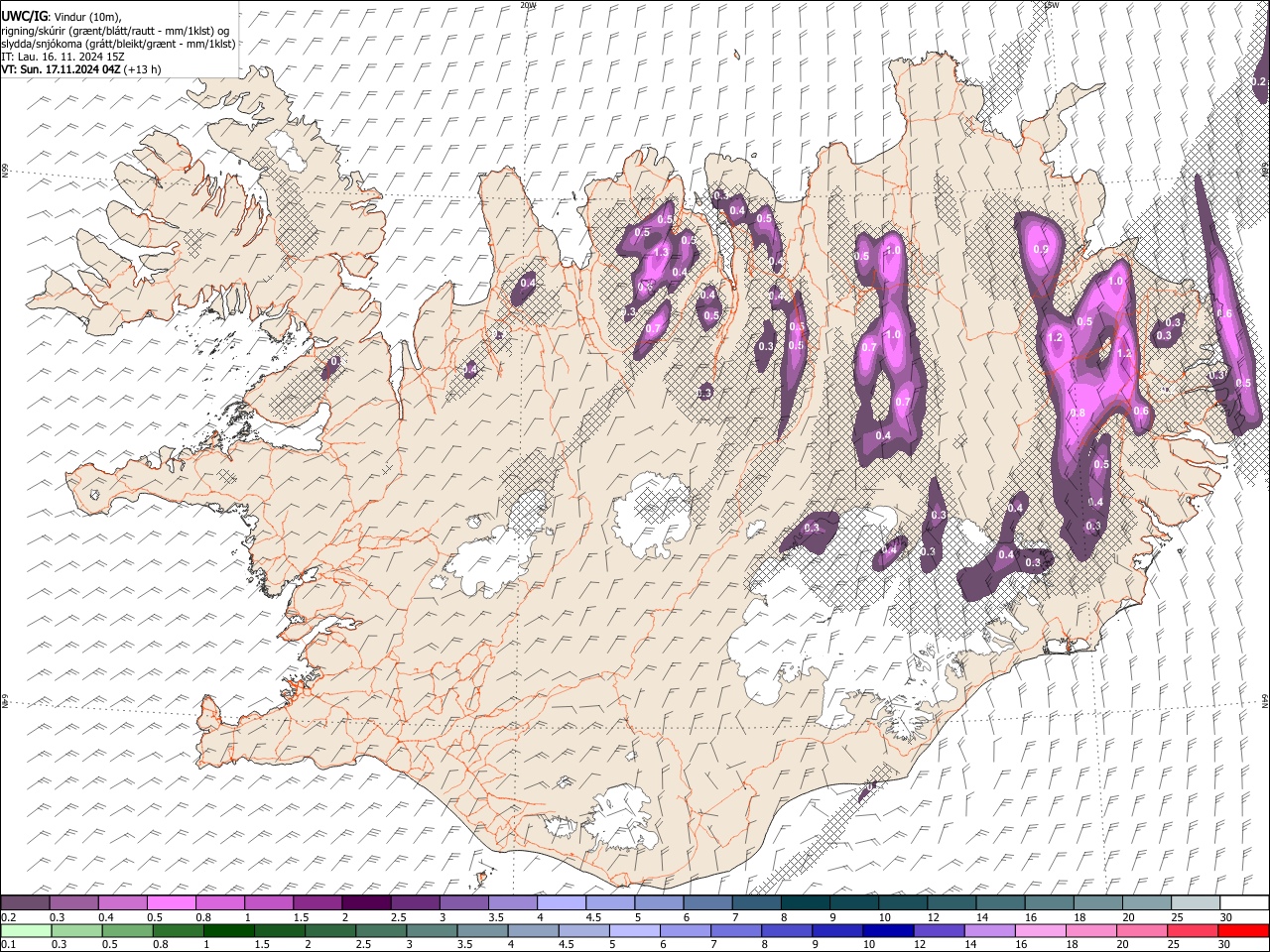Image resolution: width=1270 pixels, height=952 pixels.
Task: Click the '15W' longitude label
Action: tap(1051, 5)
